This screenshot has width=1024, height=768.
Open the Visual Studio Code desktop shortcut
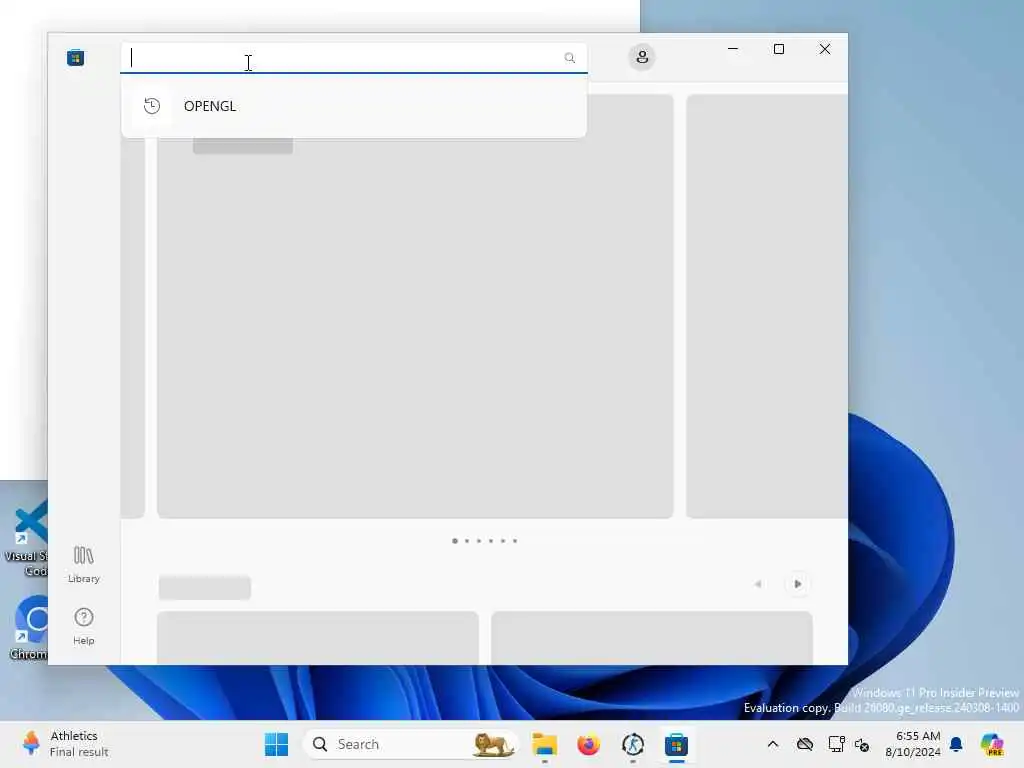26,539
